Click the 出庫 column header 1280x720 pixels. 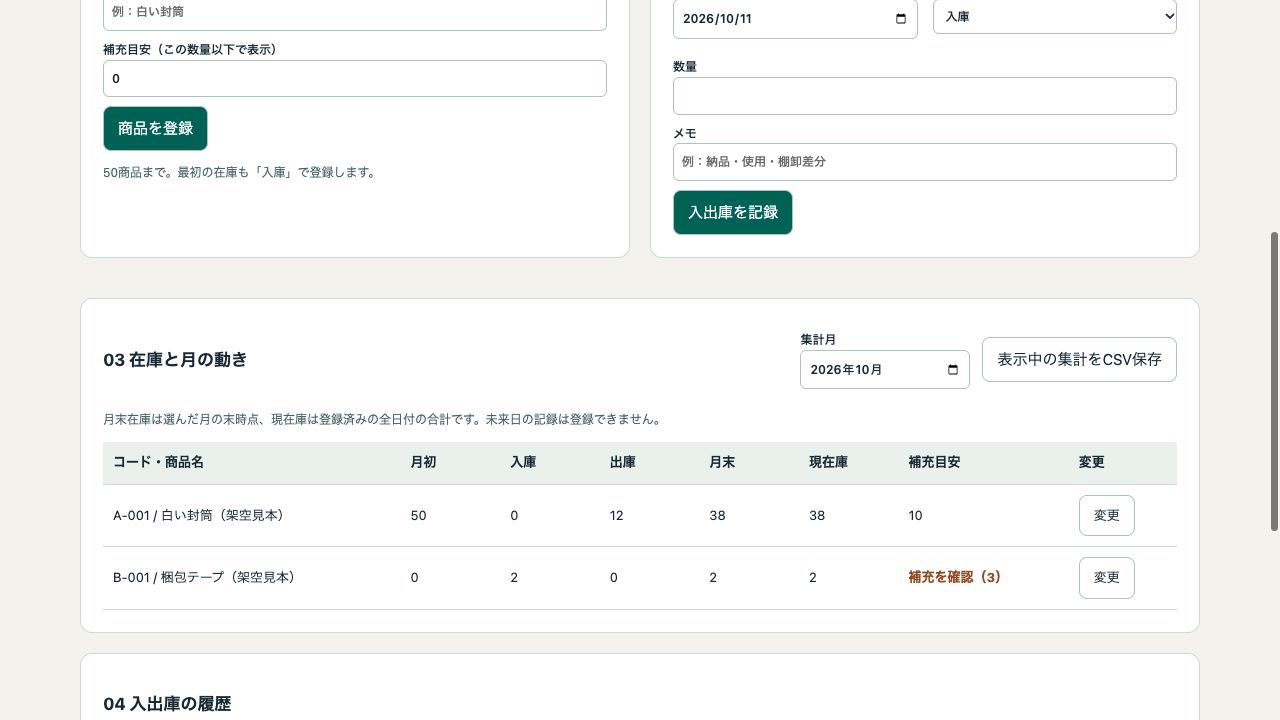(x=623, y=462)
